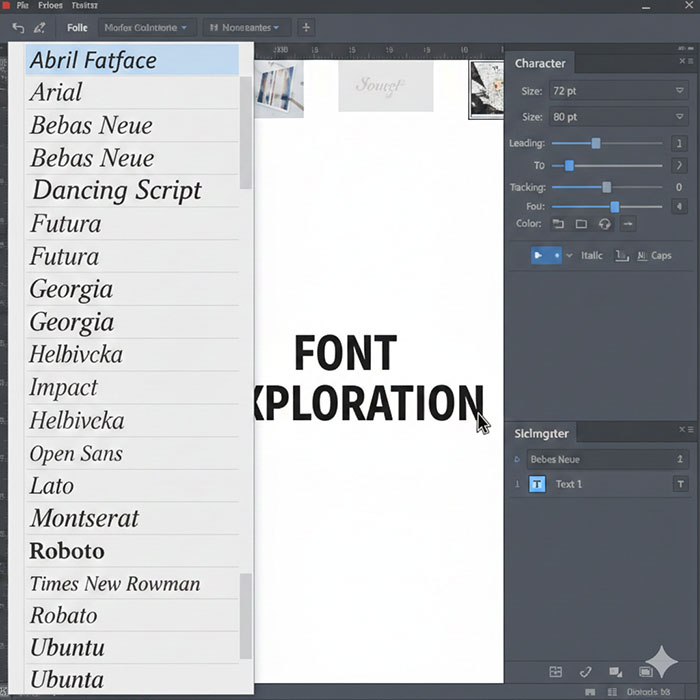Click the columns icon in status bar
700x700 pixels.
pos(612,692)
